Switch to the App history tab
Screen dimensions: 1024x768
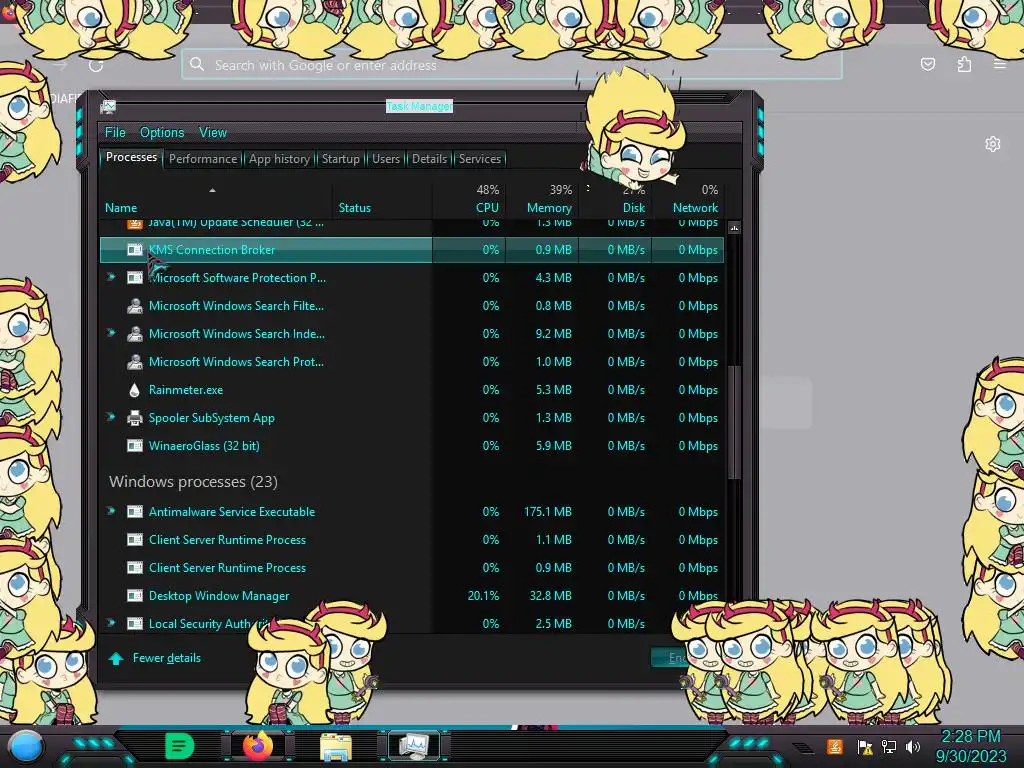tap(279, 159)
